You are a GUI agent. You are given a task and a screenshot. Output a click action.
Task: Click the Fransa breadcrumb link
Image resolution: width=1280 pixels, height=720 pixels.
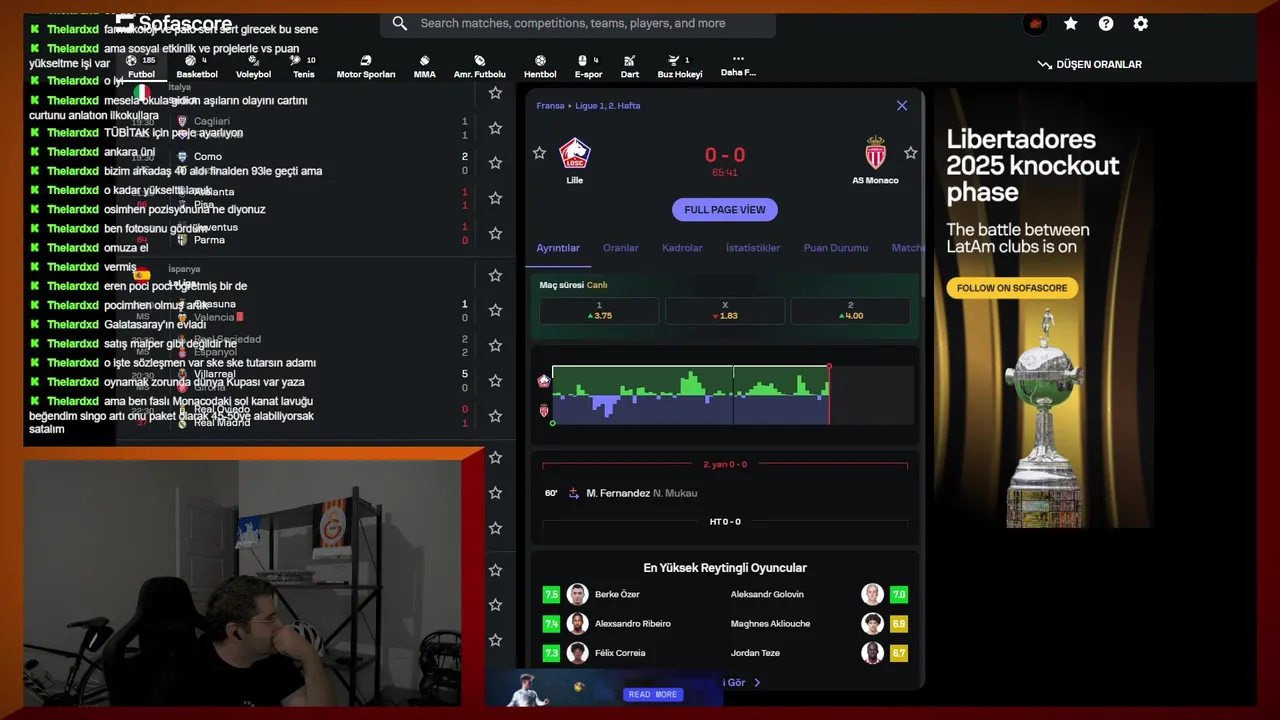(550, 106)
